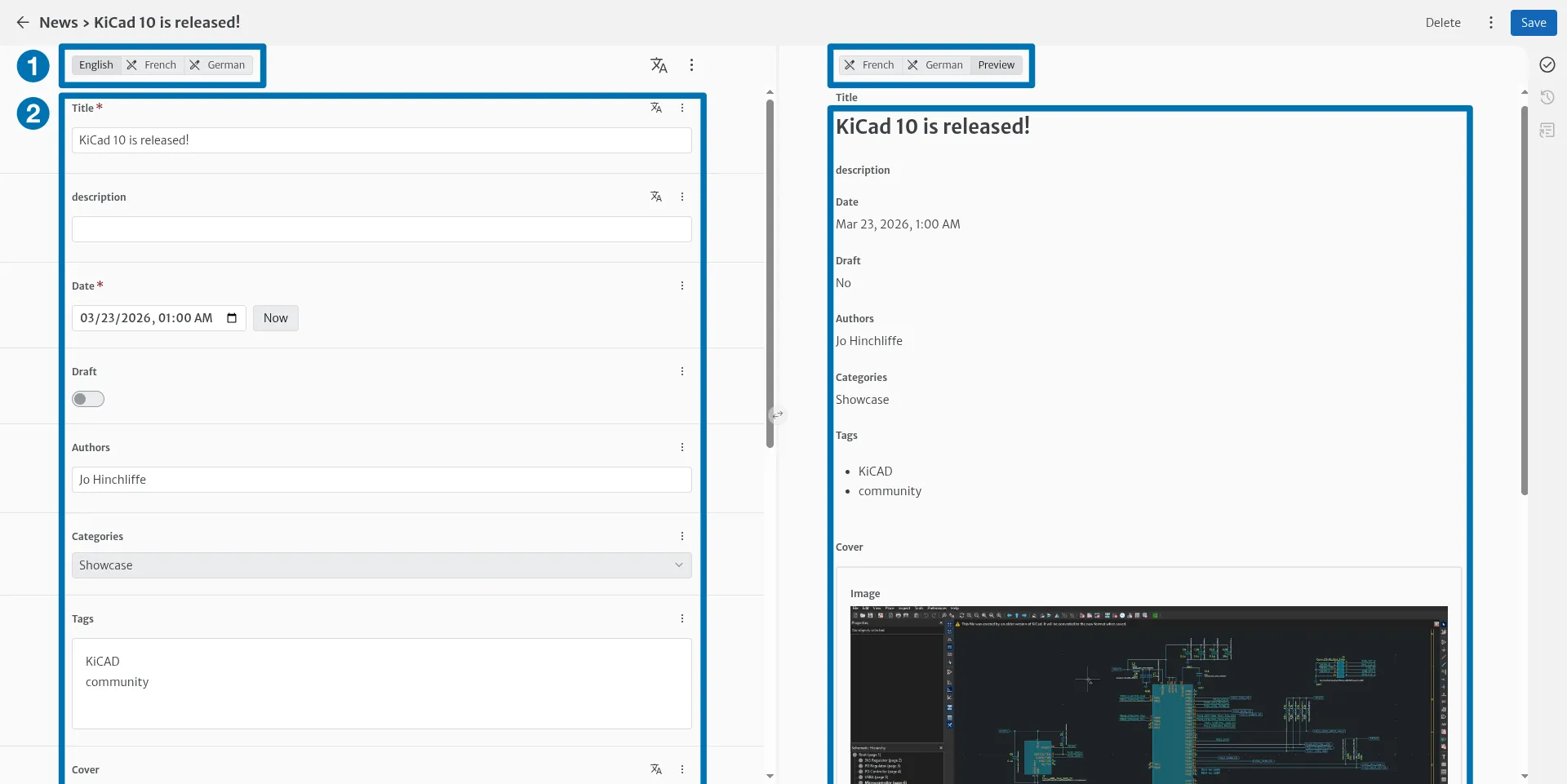Switch to the German tab in the left pane
Viewport: 1567px width, 784px height.
[218, 65]
